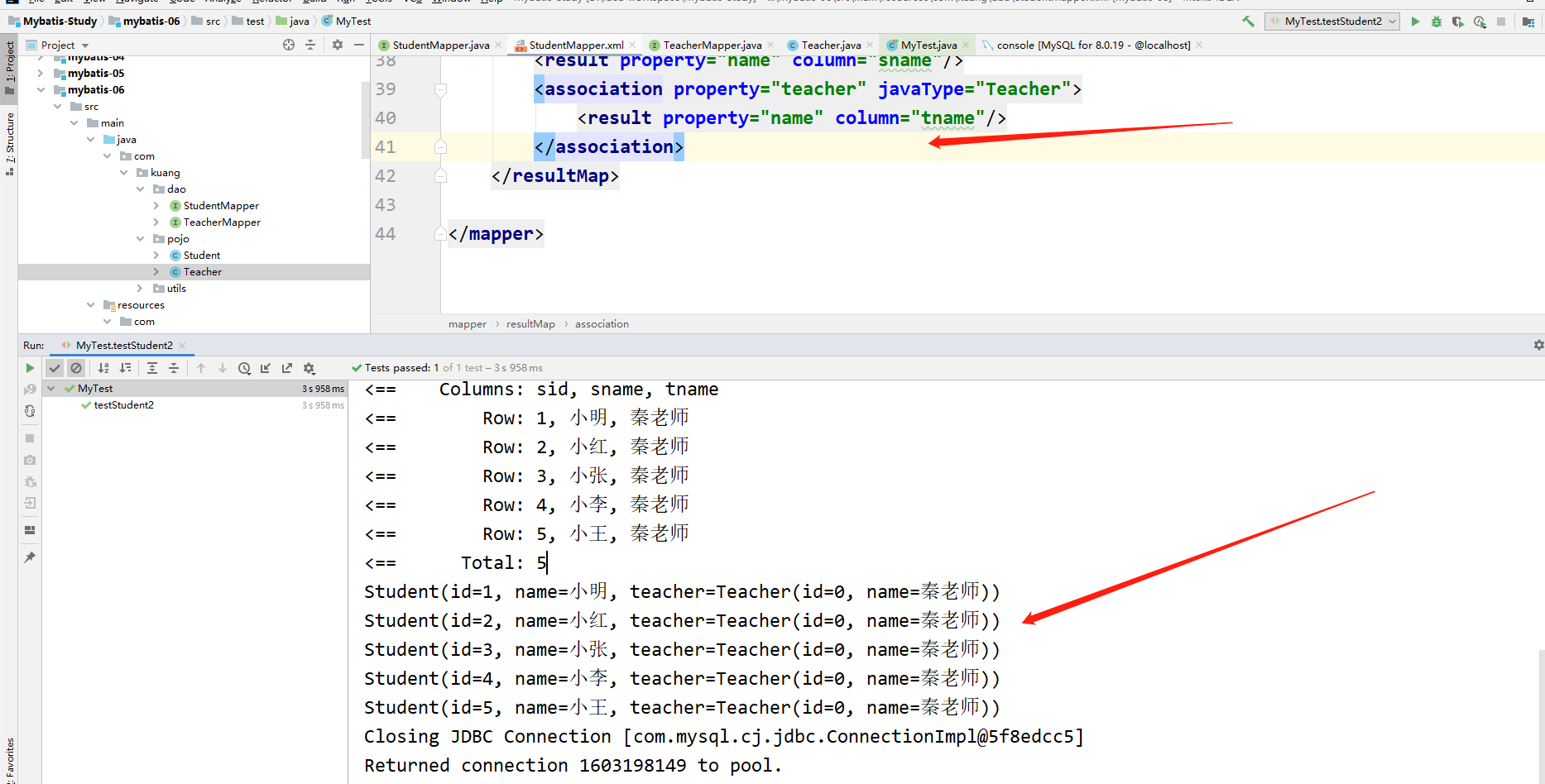Screen dimensions: 1545x784
Task: Fold the association tag at line 39
Action: (x=441, y=89)
